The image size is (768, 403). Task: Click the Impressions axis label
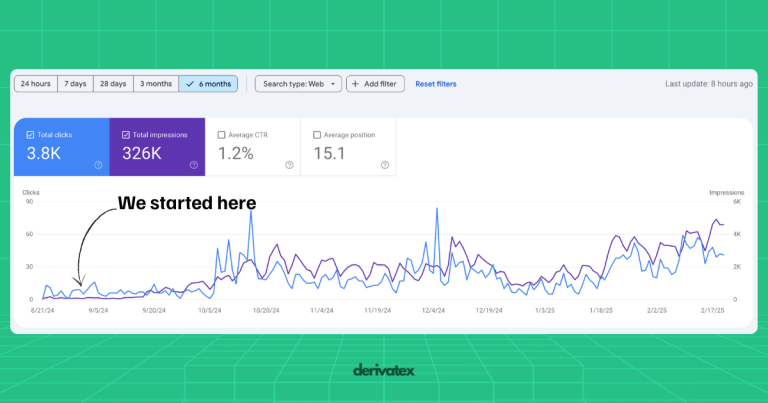(727, 192)
